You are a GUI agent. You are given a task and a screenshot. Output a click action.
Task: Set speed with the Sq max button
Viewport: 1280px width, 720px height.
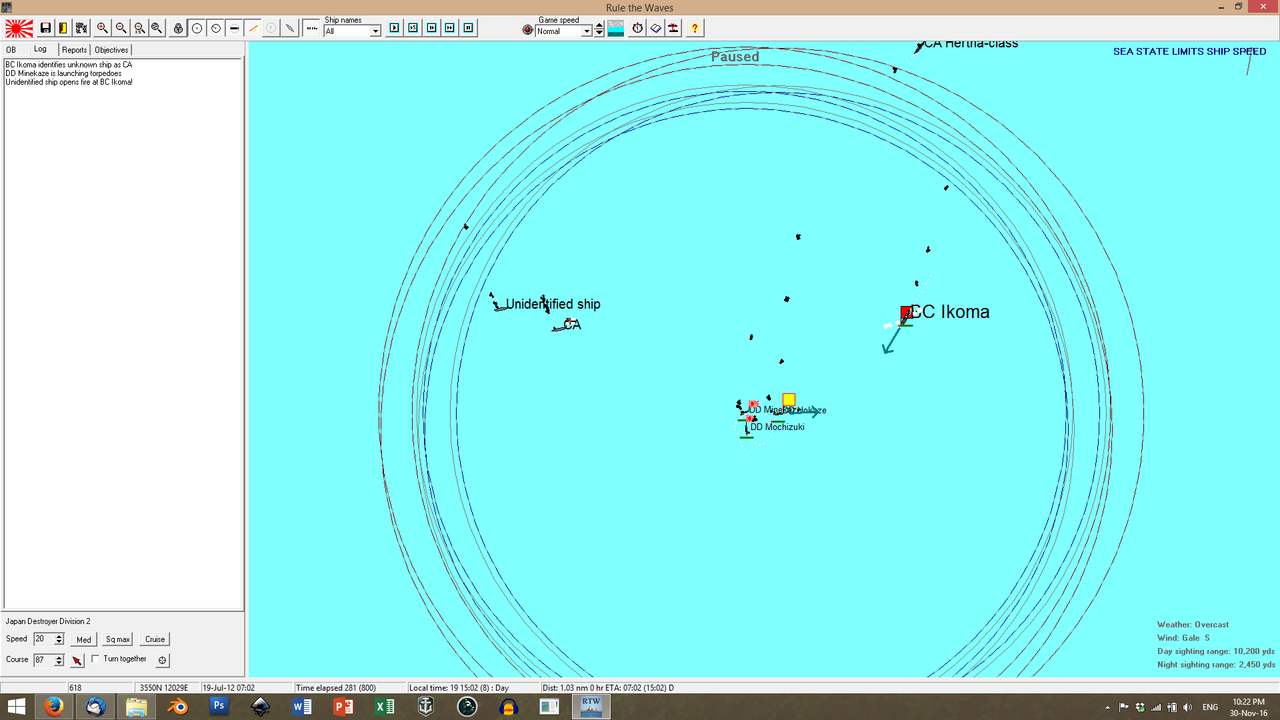point(118,639)
